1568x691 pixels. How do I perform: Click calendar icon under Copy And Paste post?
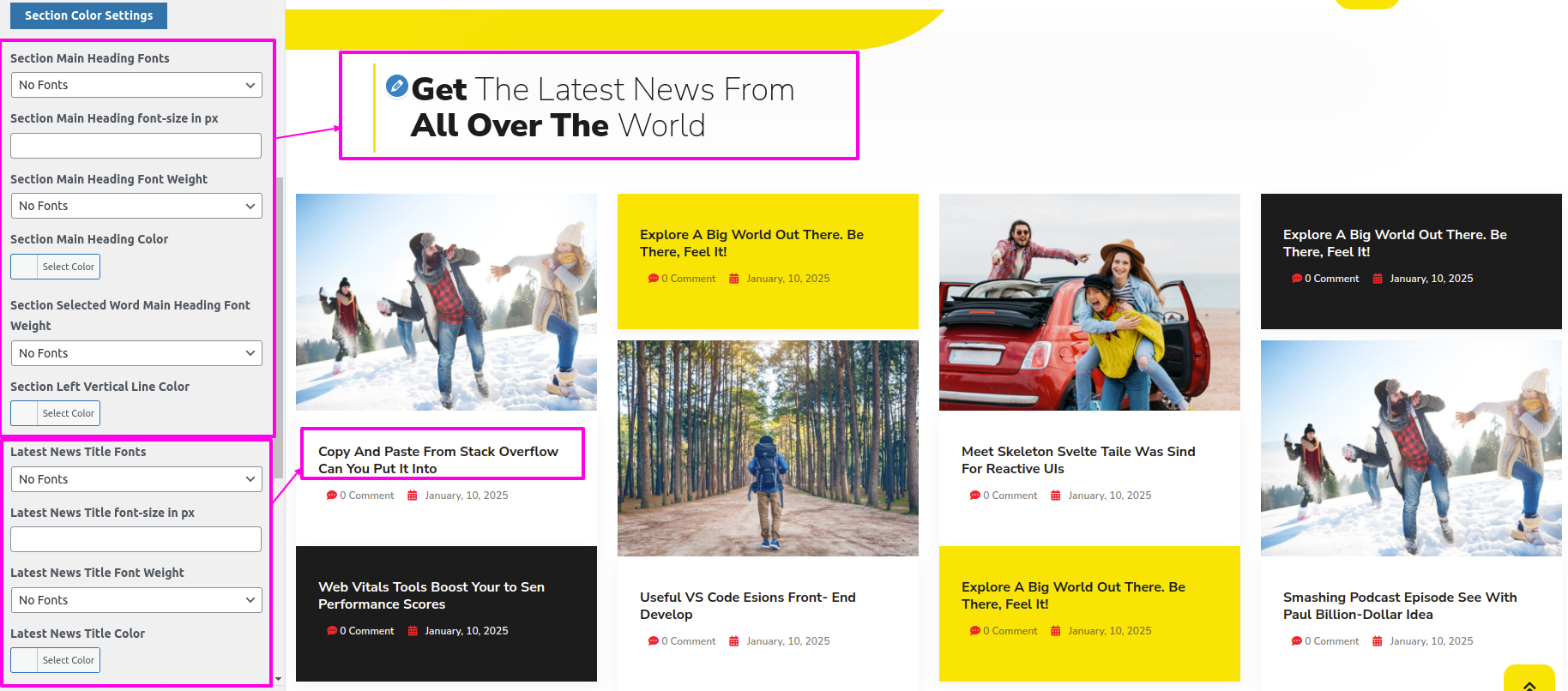coord(413,496)
